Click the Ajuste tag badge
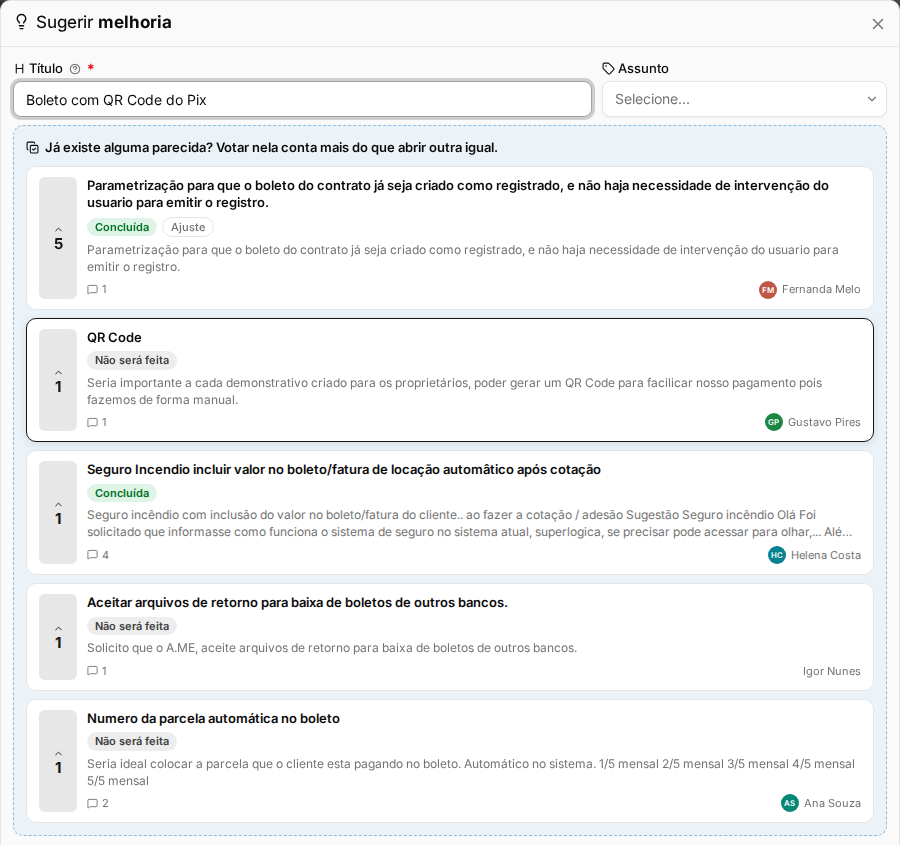 (x=188, y=227)
